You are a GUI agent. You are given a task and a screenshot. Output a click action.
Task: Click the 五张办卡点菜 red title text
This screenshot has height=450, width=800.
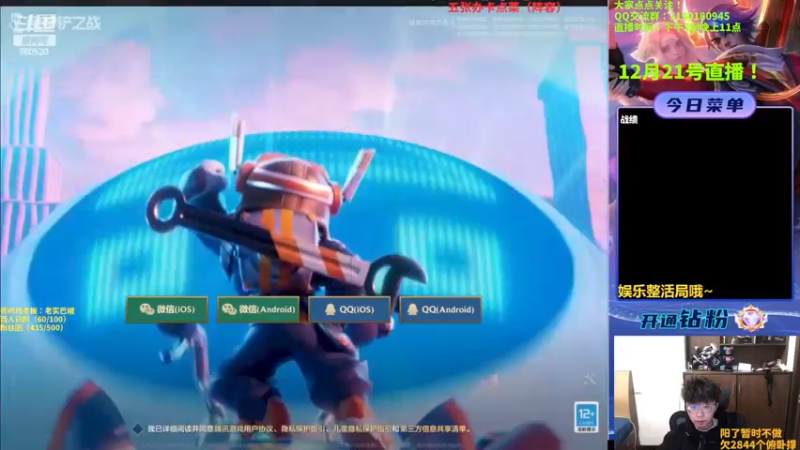(x=504, y=7)
